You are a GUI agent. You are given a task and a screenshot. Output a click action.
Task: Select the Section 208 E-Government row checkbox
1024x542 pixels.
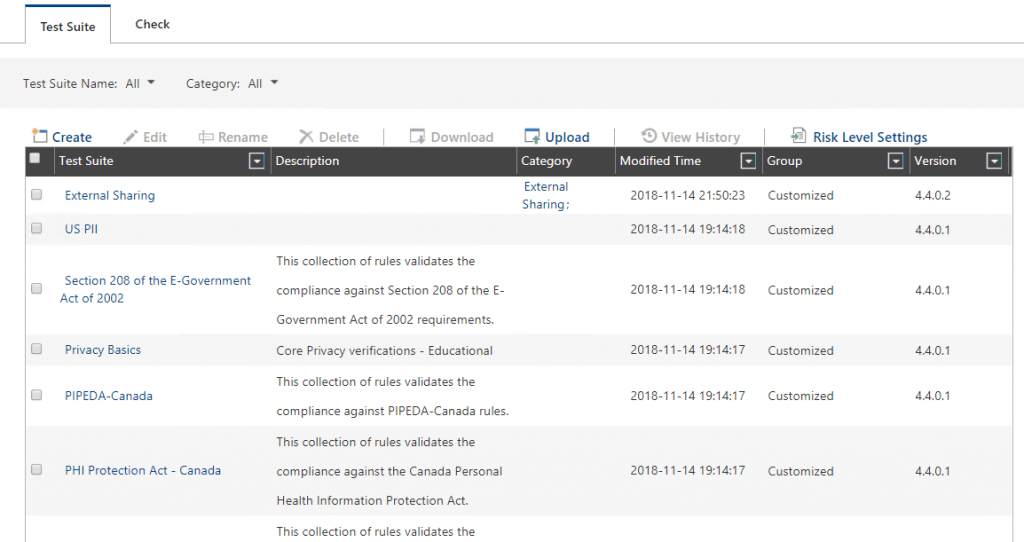pyautogui.click(x=37, y=289)
